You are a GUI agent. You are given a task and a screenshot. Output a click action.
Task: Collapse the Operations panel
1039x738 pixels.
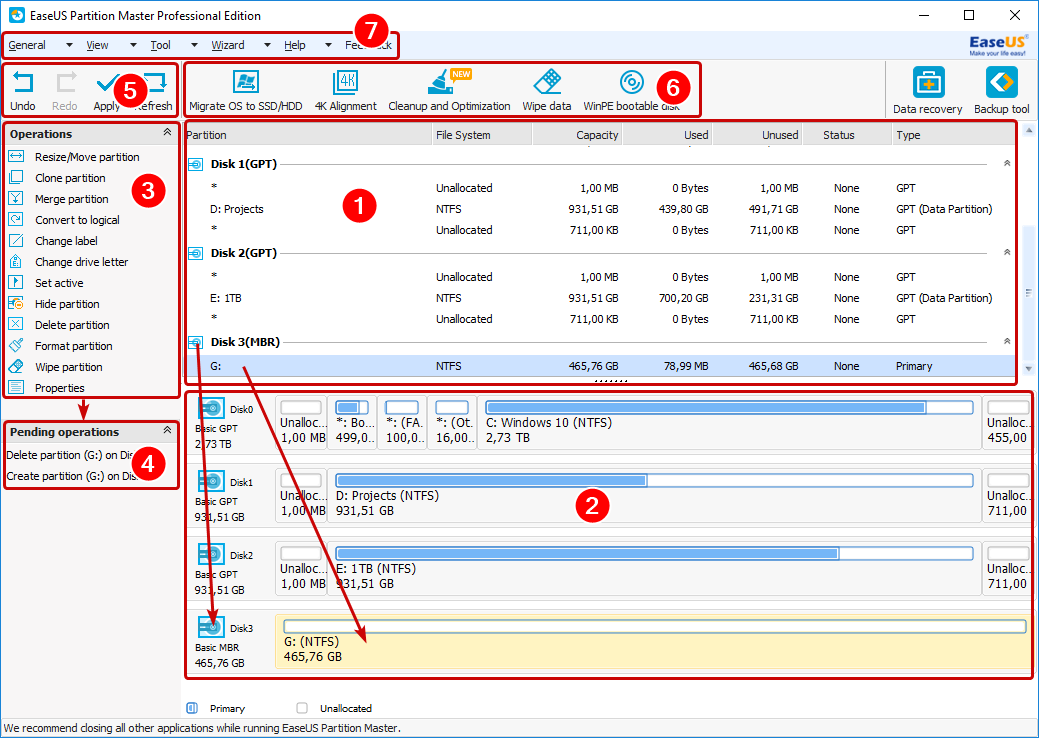(x=167, y=133)
